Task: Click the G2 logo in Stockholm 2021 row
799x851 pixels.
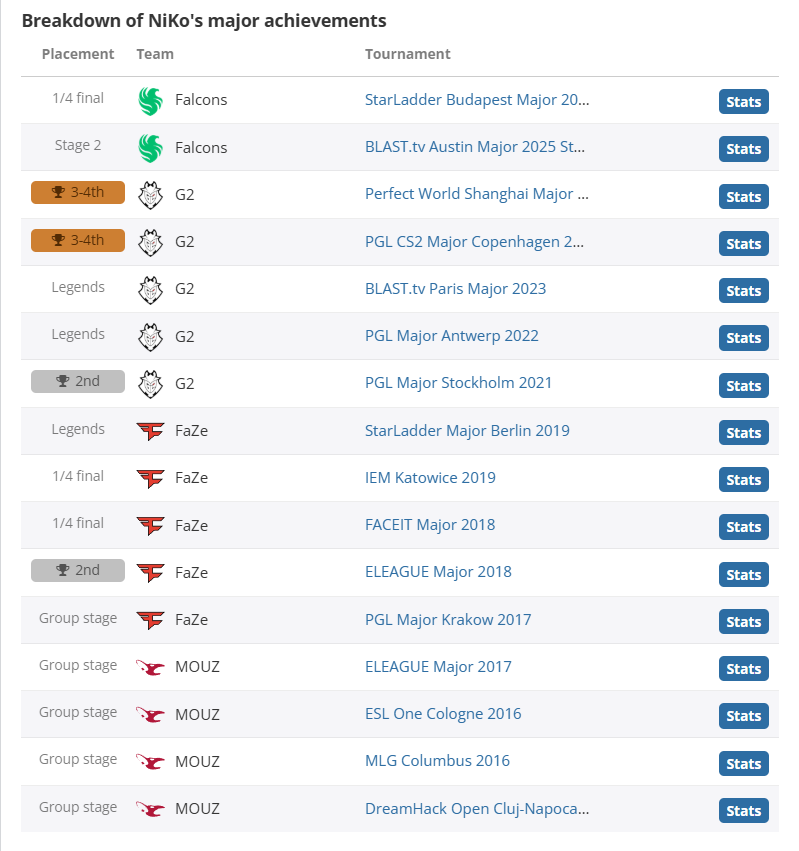Action: coord(150,384)
